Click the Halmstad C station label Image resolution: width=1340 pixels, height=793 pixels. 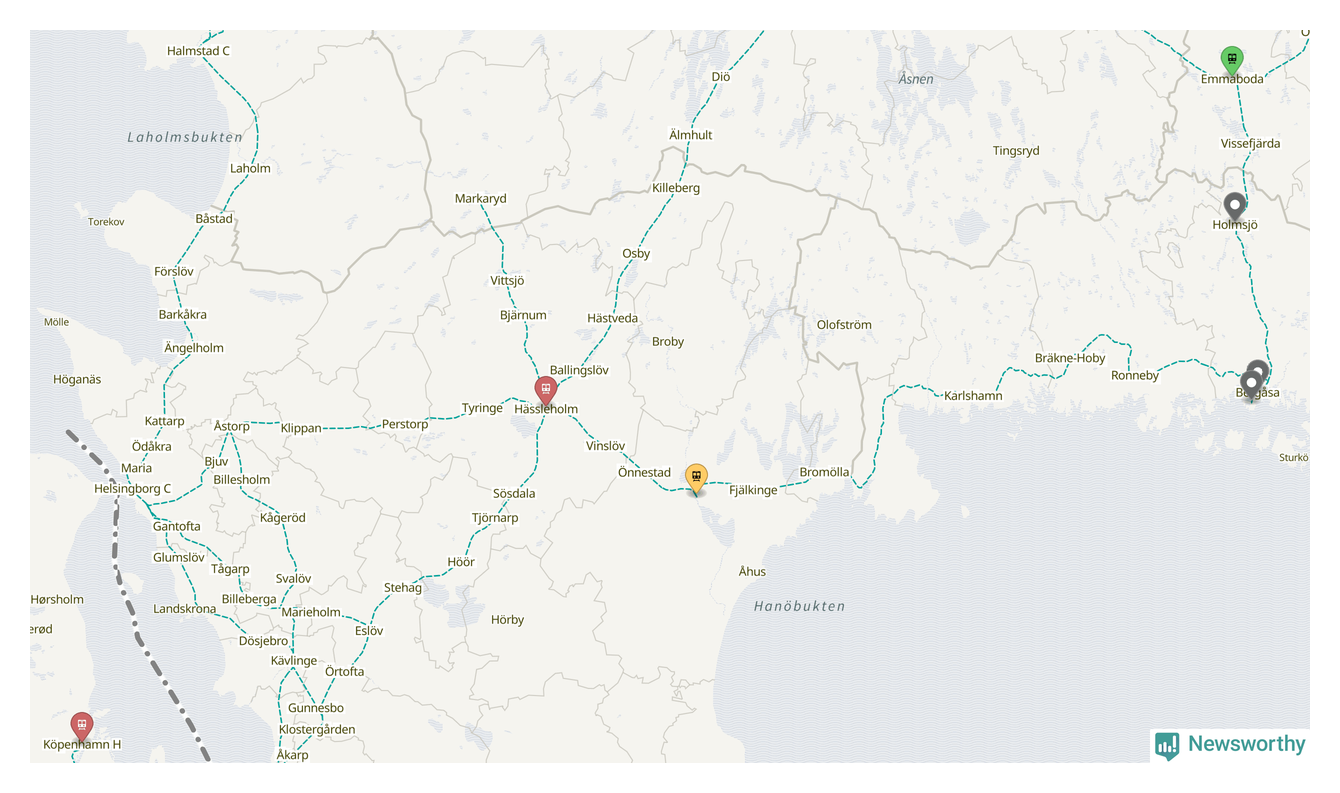coord(198,51)
